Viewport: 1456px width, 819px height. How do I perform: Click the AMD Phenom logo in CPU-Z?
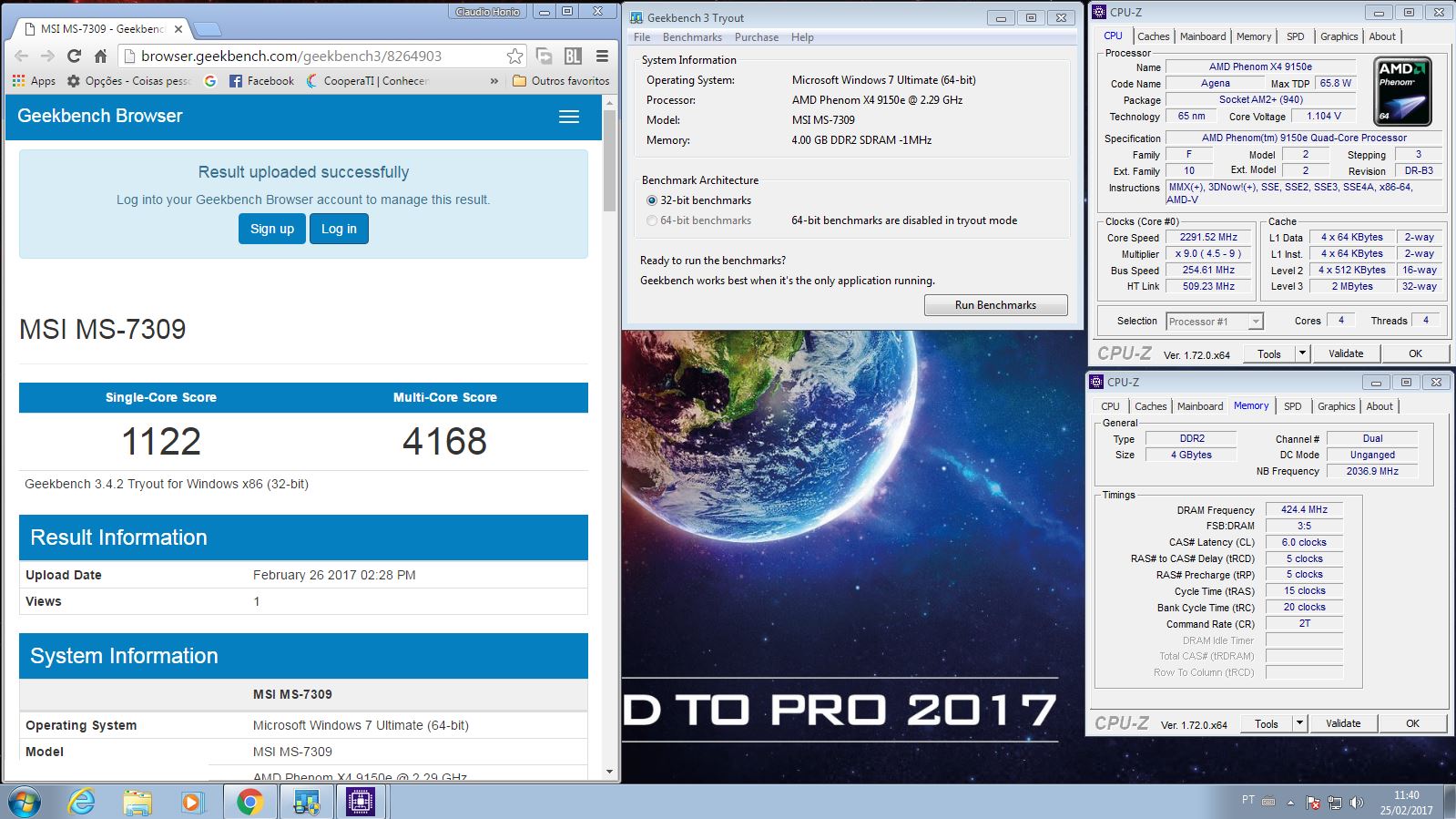(1403, 91)
